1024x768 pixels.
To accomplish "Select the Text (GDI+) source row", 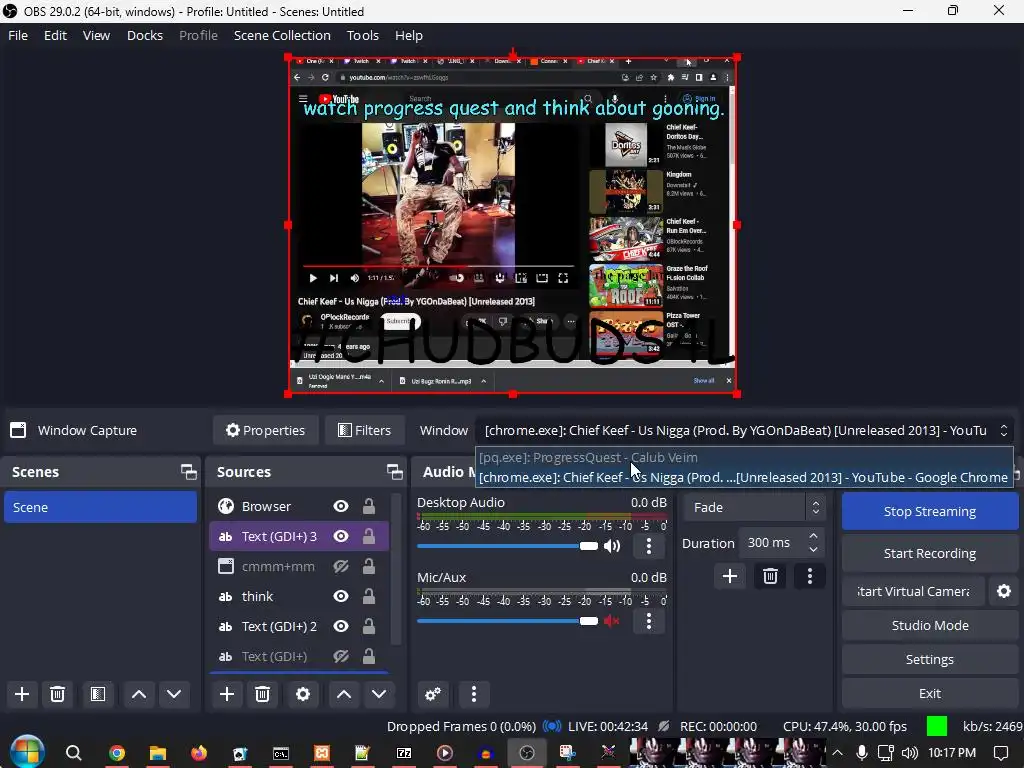I will pos(299,656).
